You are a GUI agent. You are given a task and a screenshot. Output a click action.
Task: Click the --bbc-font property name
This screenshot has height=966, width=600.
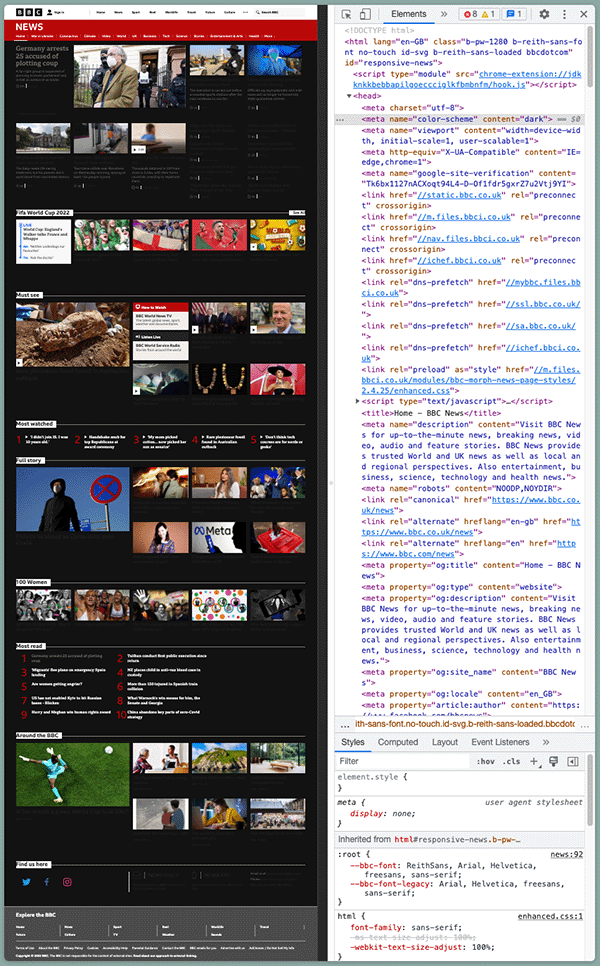click(x=373, y=865)
